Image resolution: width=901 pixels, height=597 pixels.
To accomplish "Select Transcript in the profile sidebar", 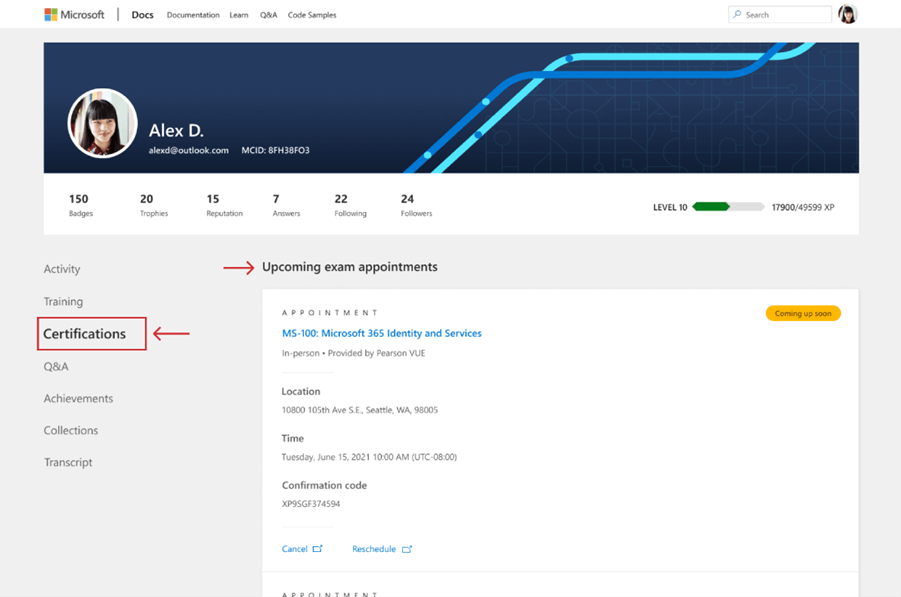I will click(x=68, y=462).
